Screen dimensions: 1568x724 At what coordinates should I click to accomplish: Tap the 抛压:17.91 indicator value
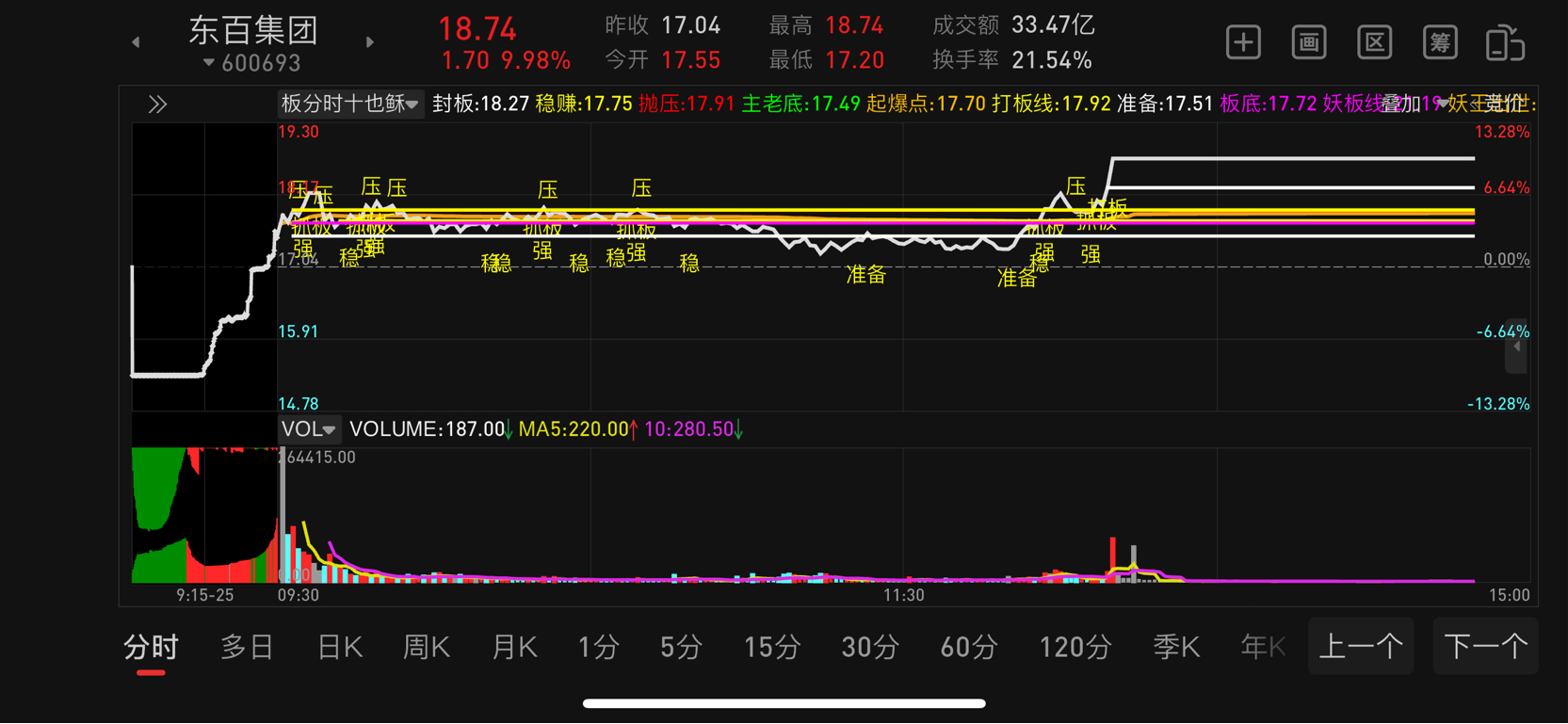pyautogui.click(x=687, y=104)
